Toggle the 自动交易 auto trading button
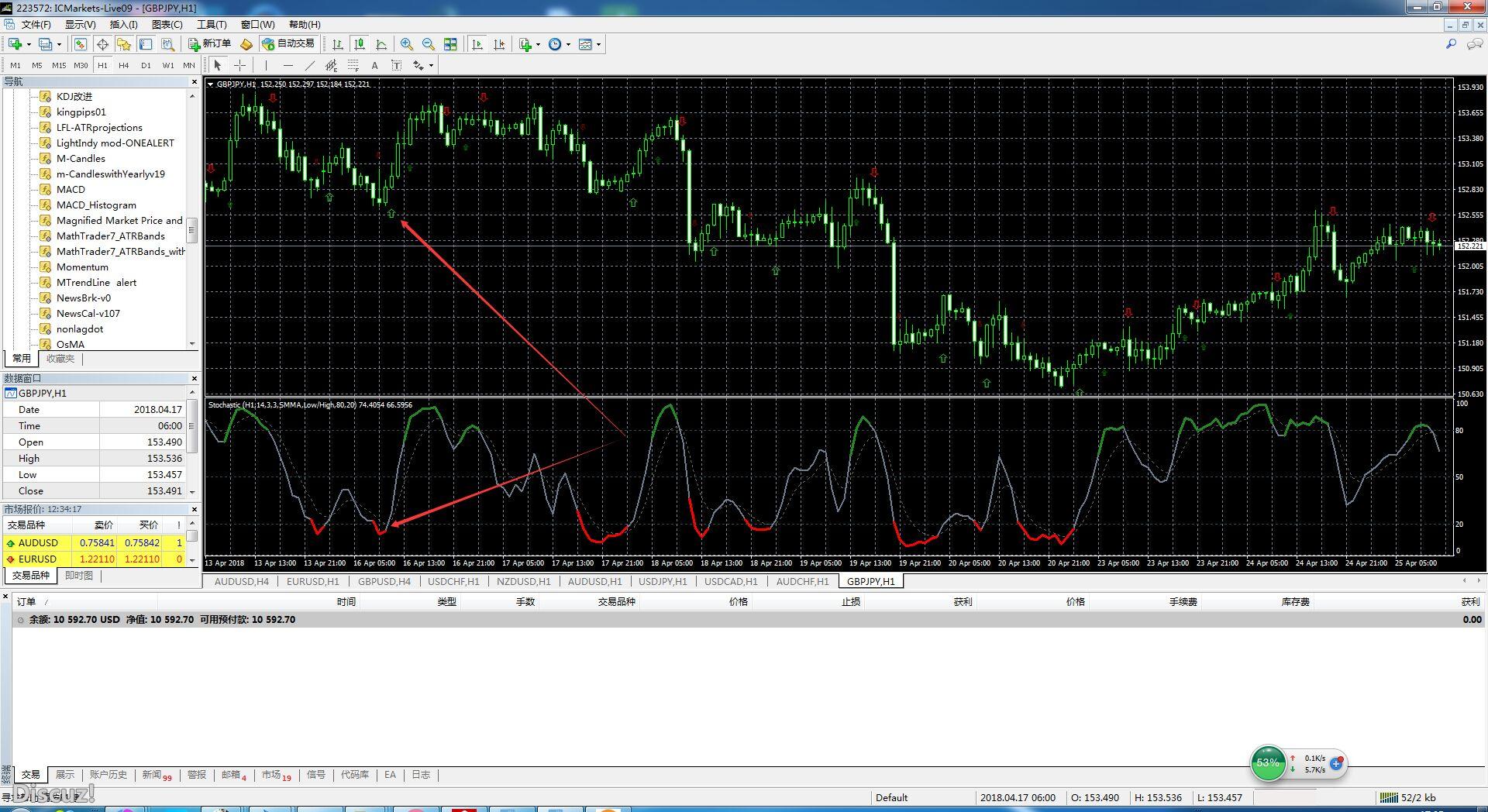1488x812 pixels. (289, 44)
